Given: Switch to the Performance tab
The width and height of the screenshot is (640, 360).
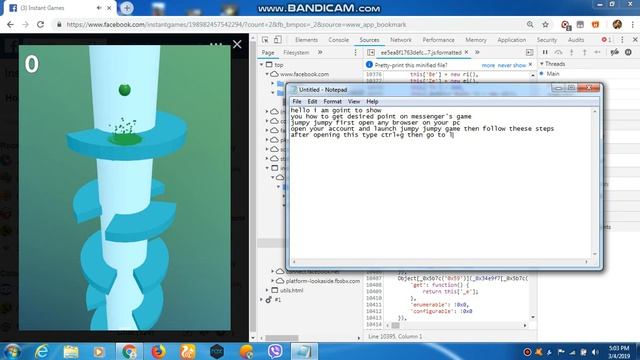Looking at the screenshot, I should click(x=438, y=40).
